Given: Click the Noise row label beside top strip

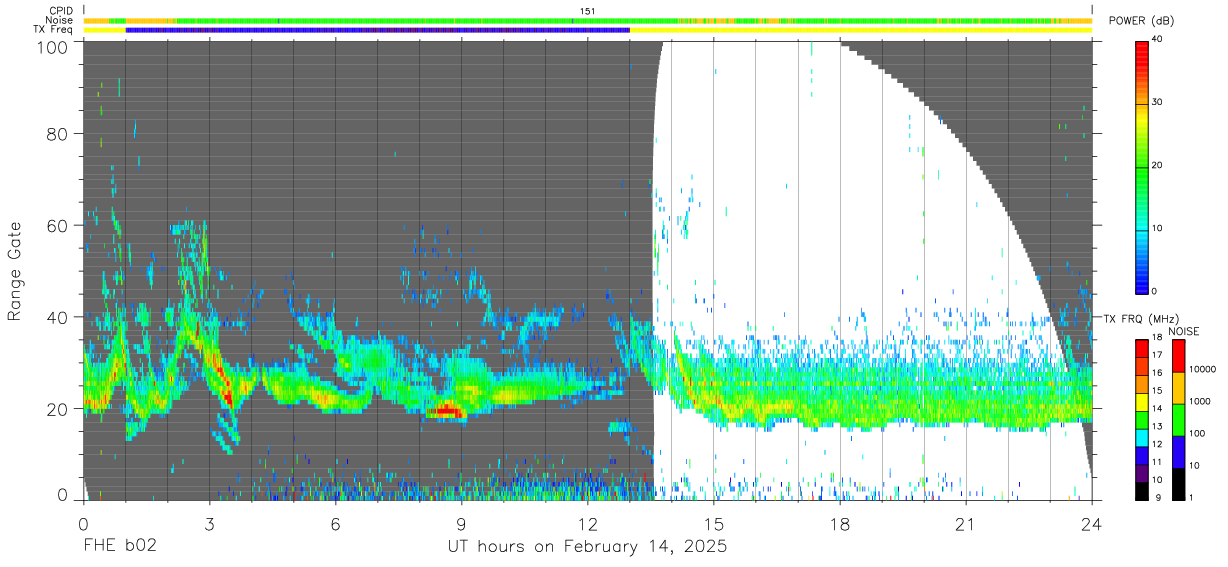Looking at the screenshot, I should pyautogui.click(x=59, y=20).
